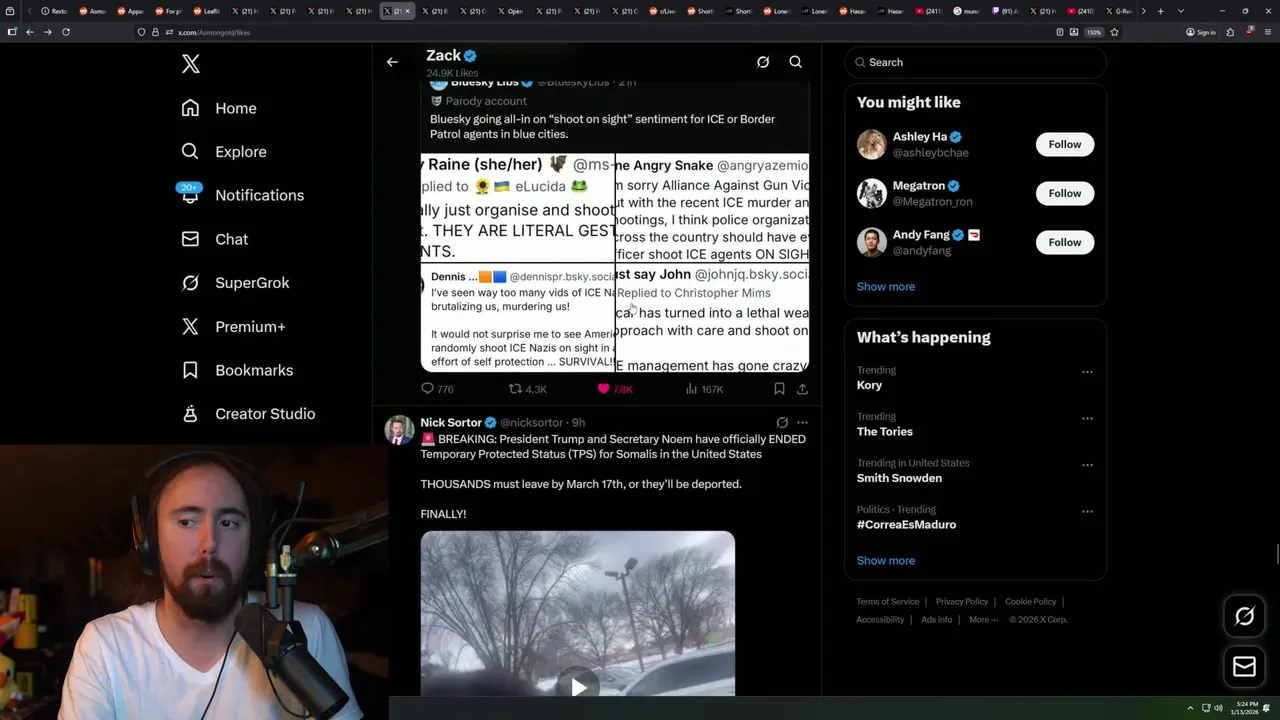The image size is (1280, 720).
Task: Open The Tories trending topic
Action: point(885,432)
